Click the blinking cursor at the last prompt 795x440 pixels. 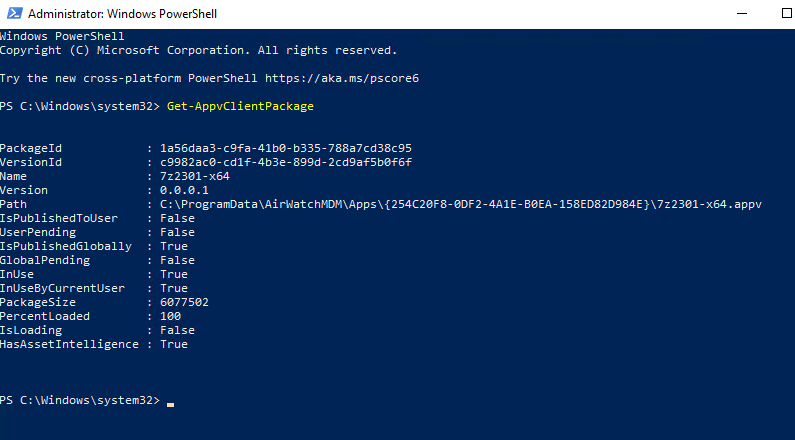pos(171,403)
